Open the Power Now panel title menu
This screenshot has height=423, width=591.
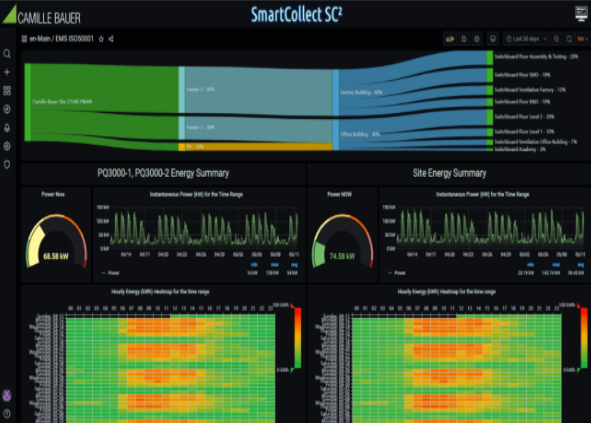pyautogui.click(x=53, y=194)
